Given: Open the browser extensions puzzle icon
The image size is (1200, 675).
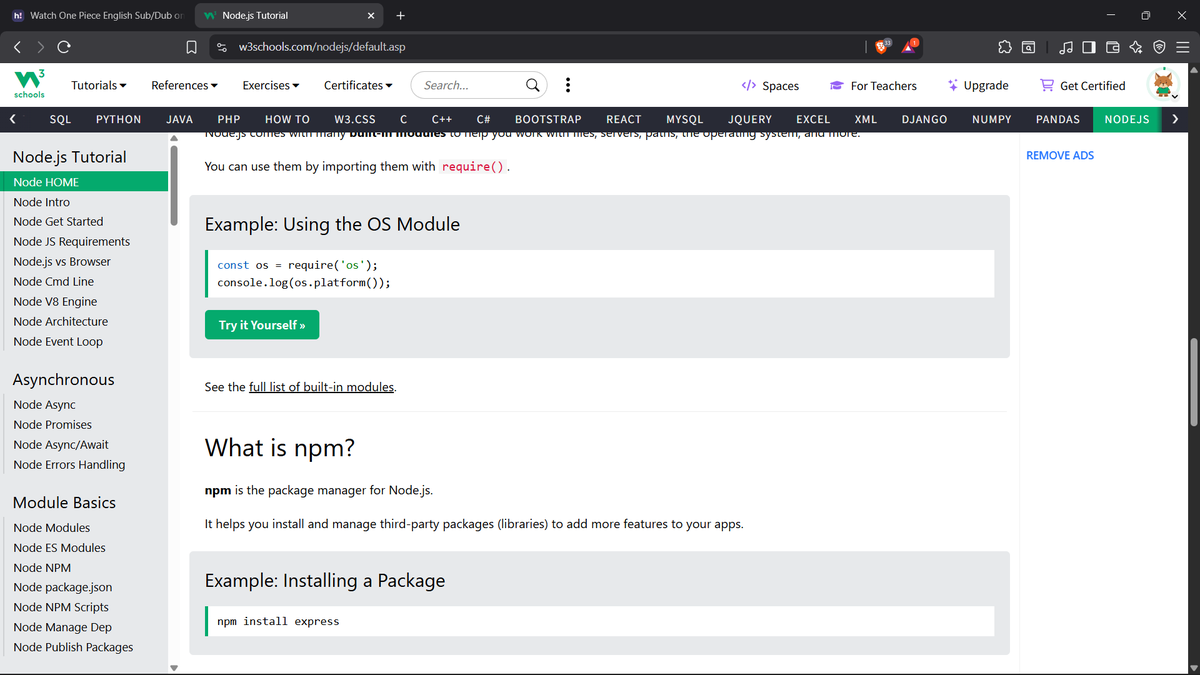Looking at the screenshot, I should tap(1004, 47).
